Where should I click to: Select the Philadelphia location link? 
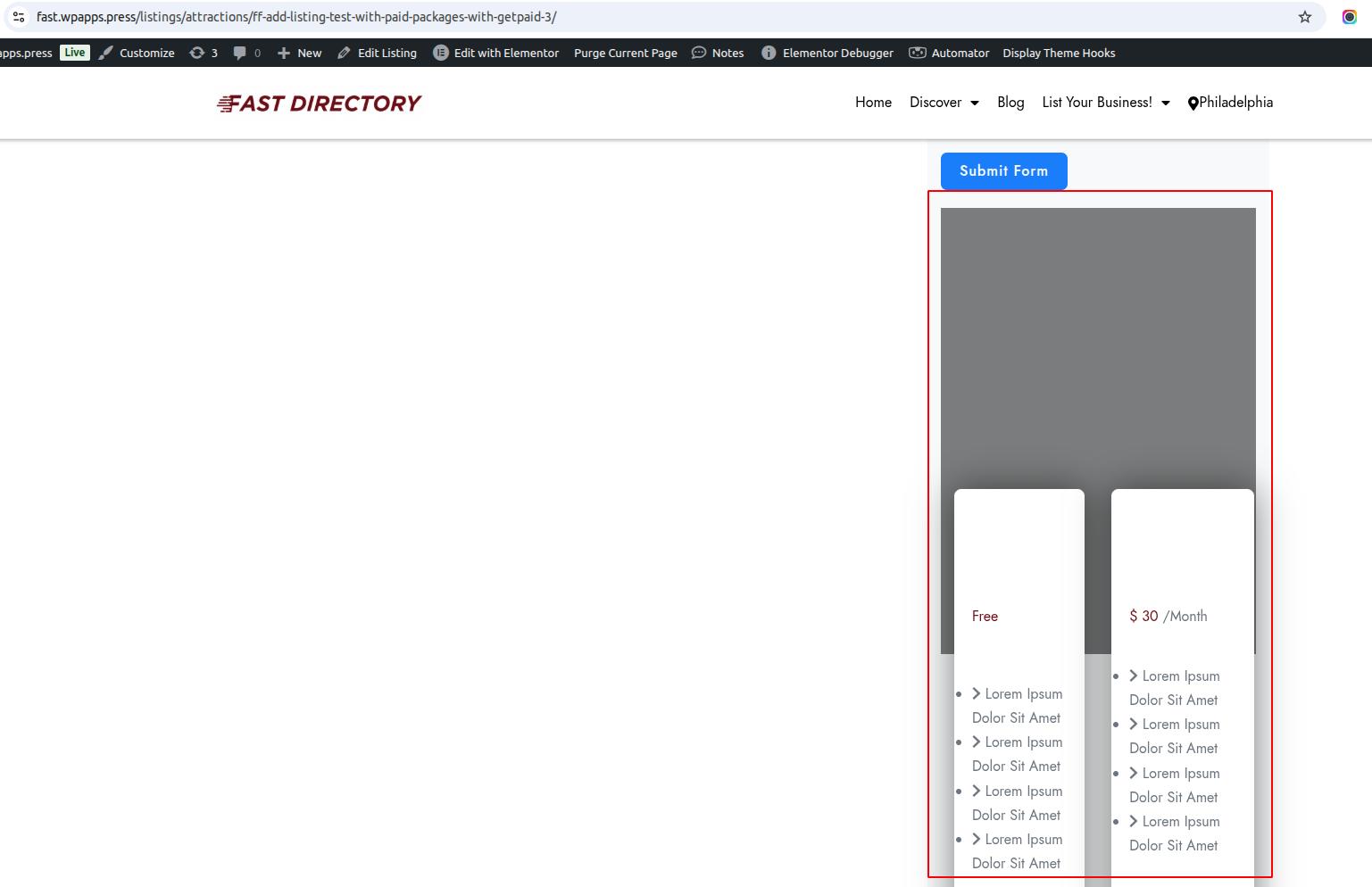[x=1230, y=103]
